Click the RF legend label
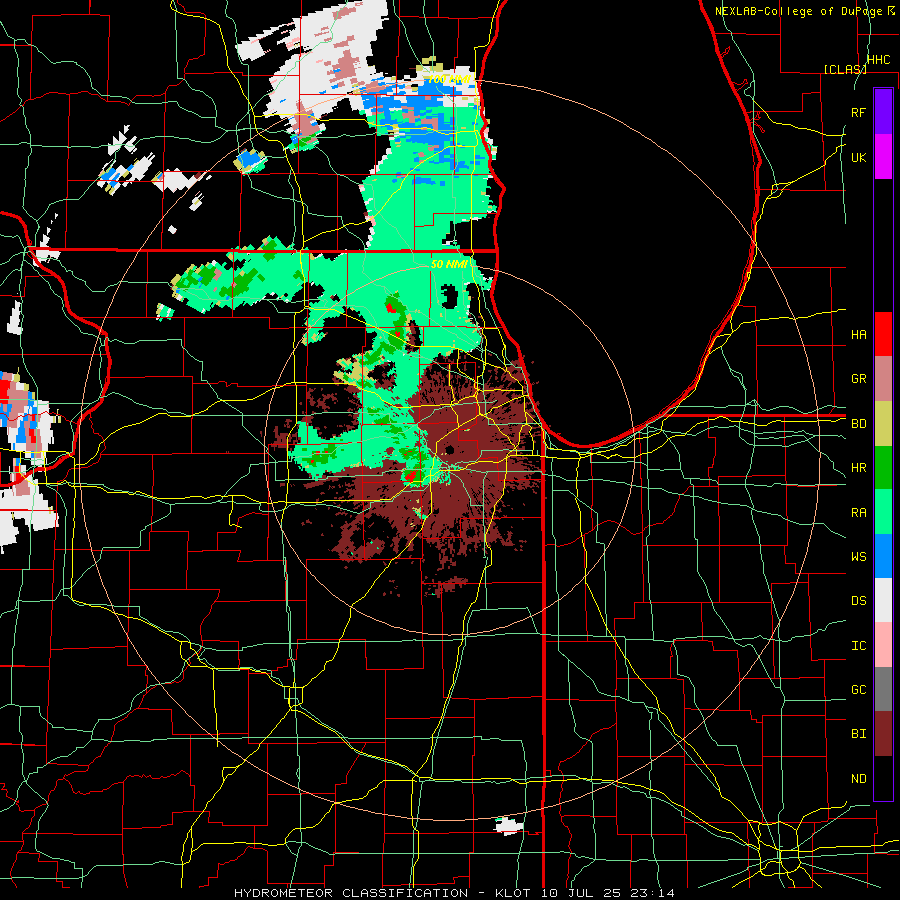 [859, 112]
